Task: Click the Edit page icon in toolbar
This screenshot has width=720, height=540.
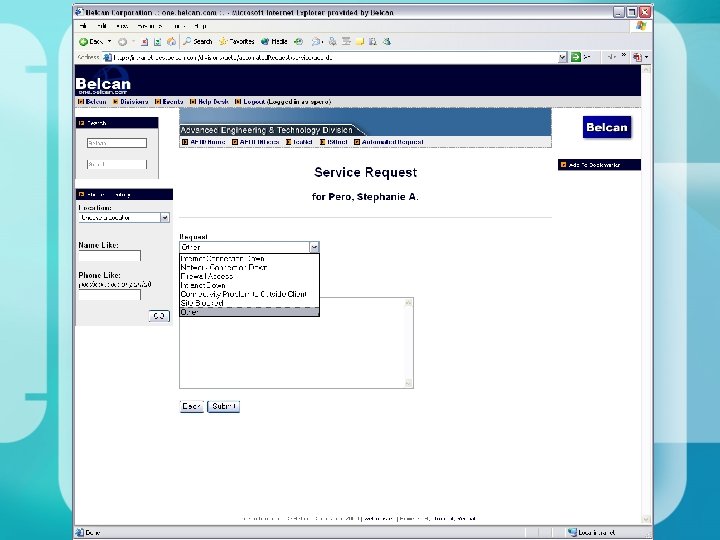Action: (x=346, y=42)
